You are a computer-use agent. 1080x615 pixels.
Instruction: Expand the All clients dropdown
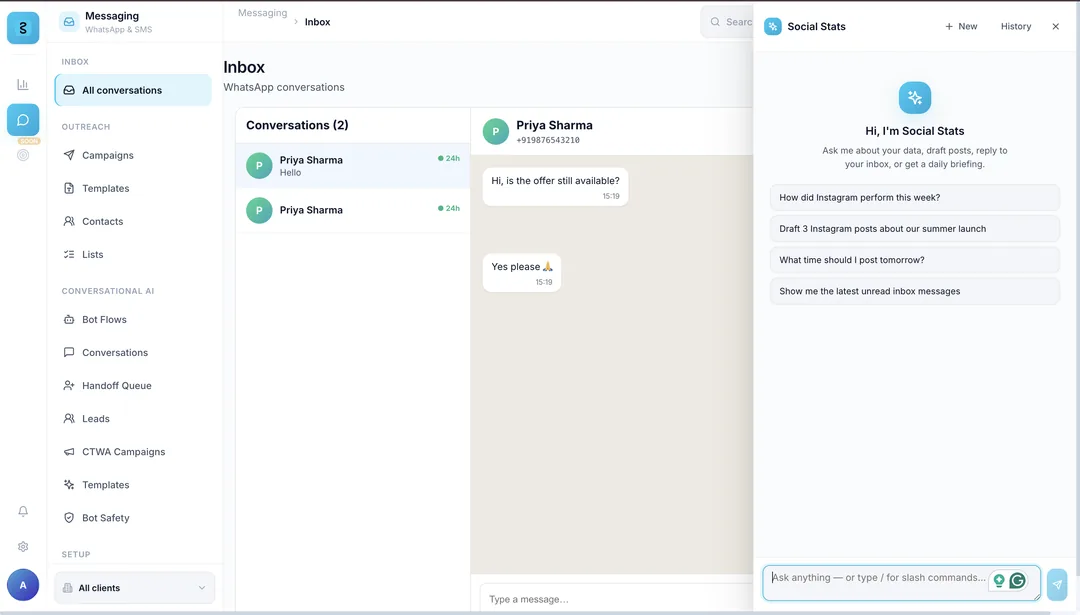click(134, 587)
